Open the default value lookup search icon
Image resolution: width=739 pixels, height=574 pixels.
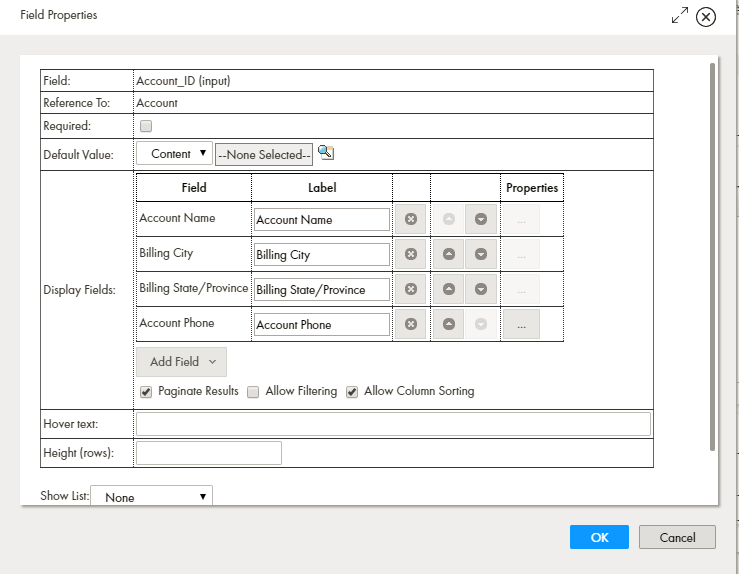326,152
